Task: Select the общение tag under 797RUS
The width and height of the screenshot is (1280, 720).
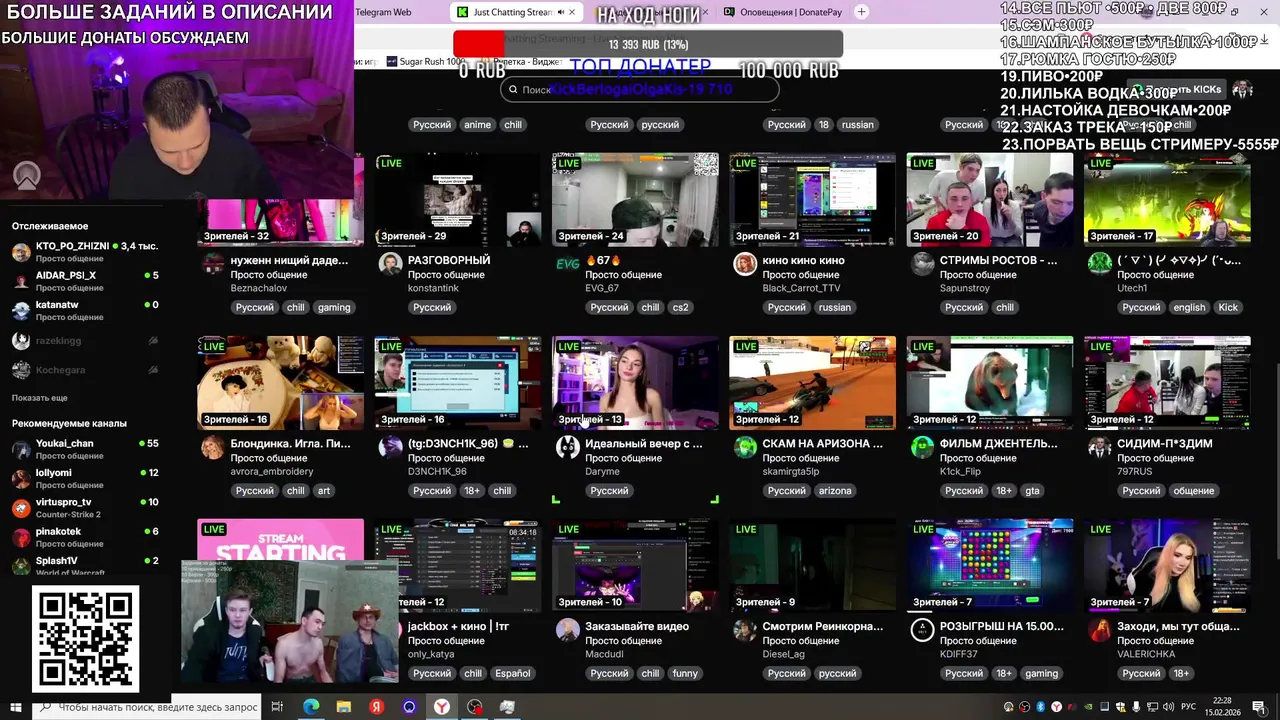Action: point(1194,491)
